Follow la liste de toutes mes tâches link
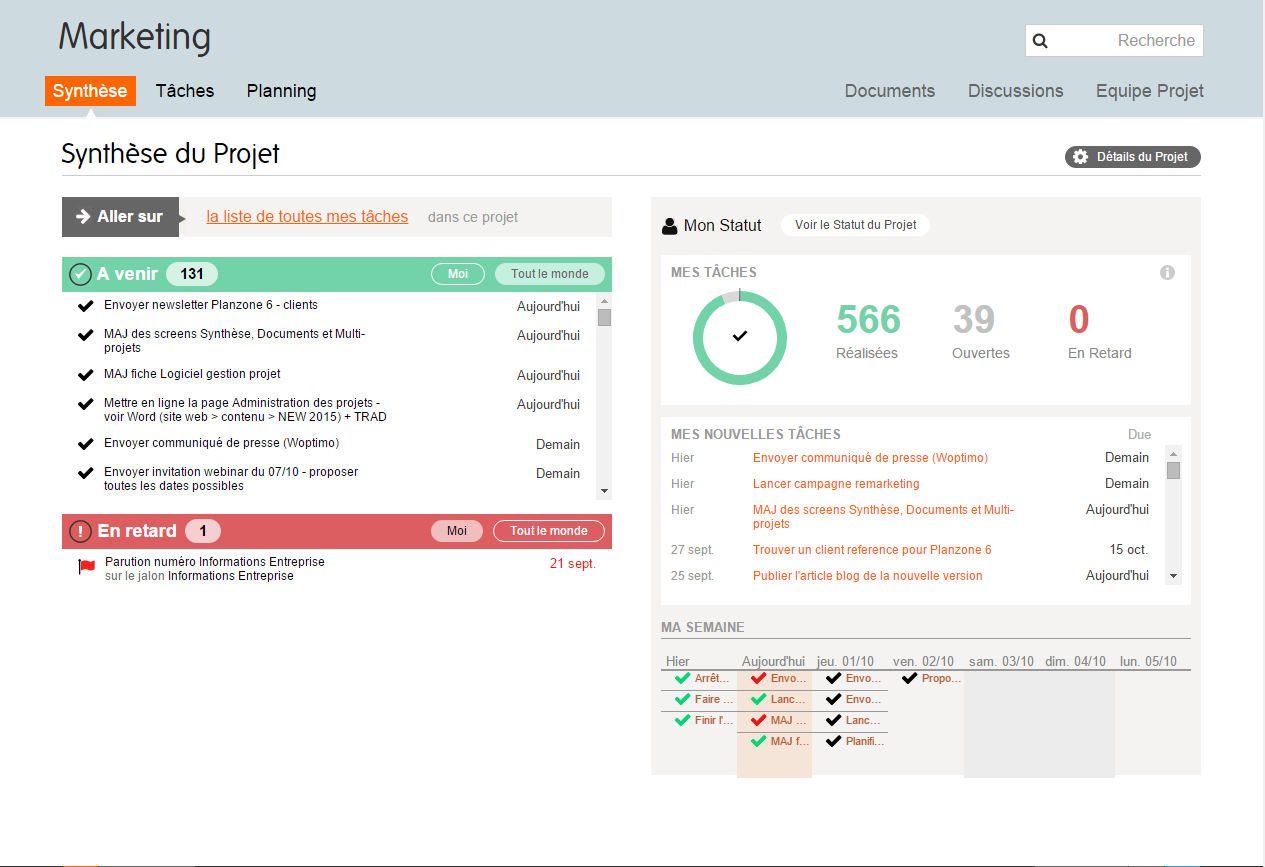Image resolution: width=1265 pixels, height=867 pixels. click(307, 217)
